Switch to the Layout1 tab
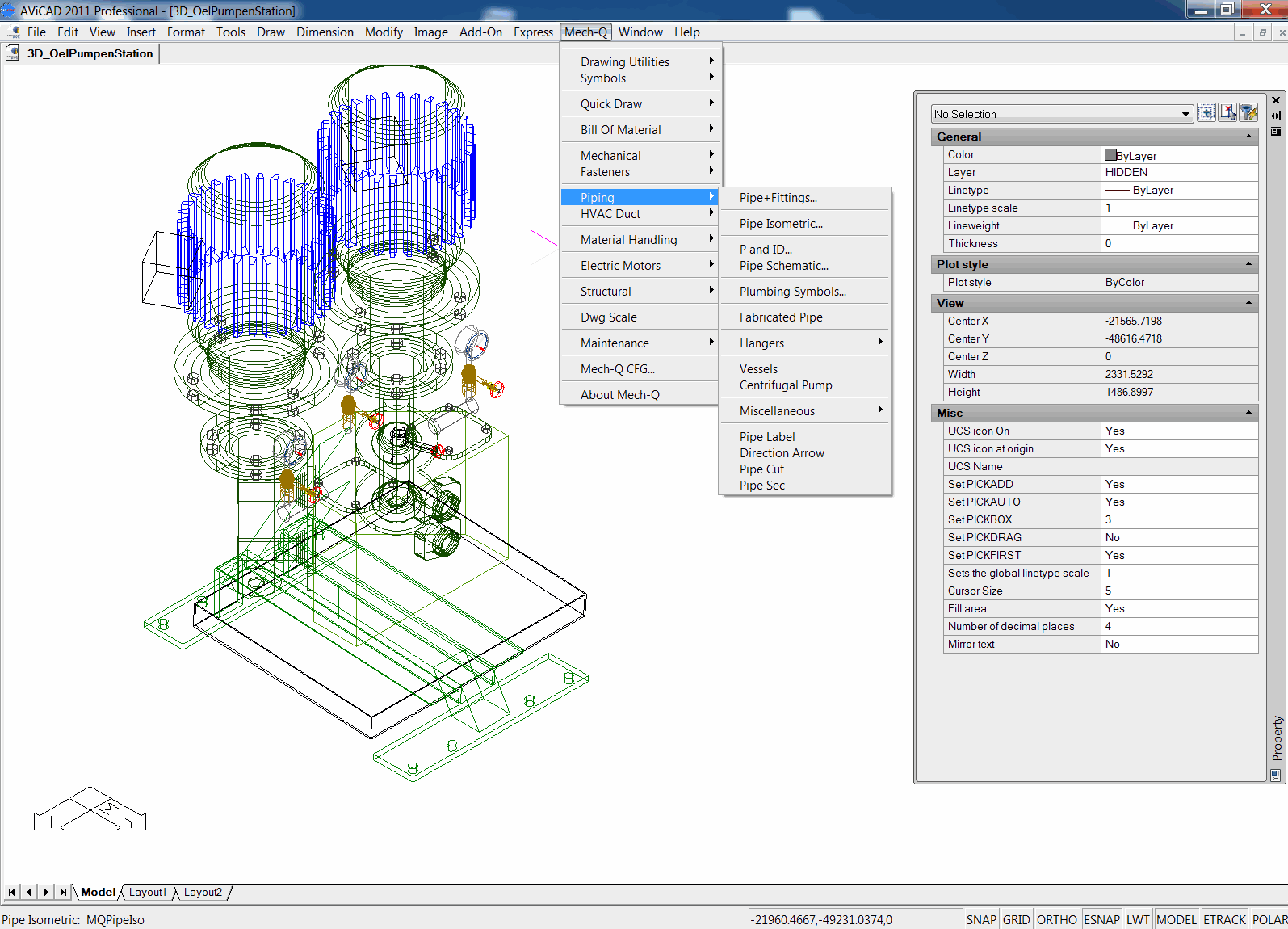Viewport: 1288px width, 929px height. [x=148, y=892]
